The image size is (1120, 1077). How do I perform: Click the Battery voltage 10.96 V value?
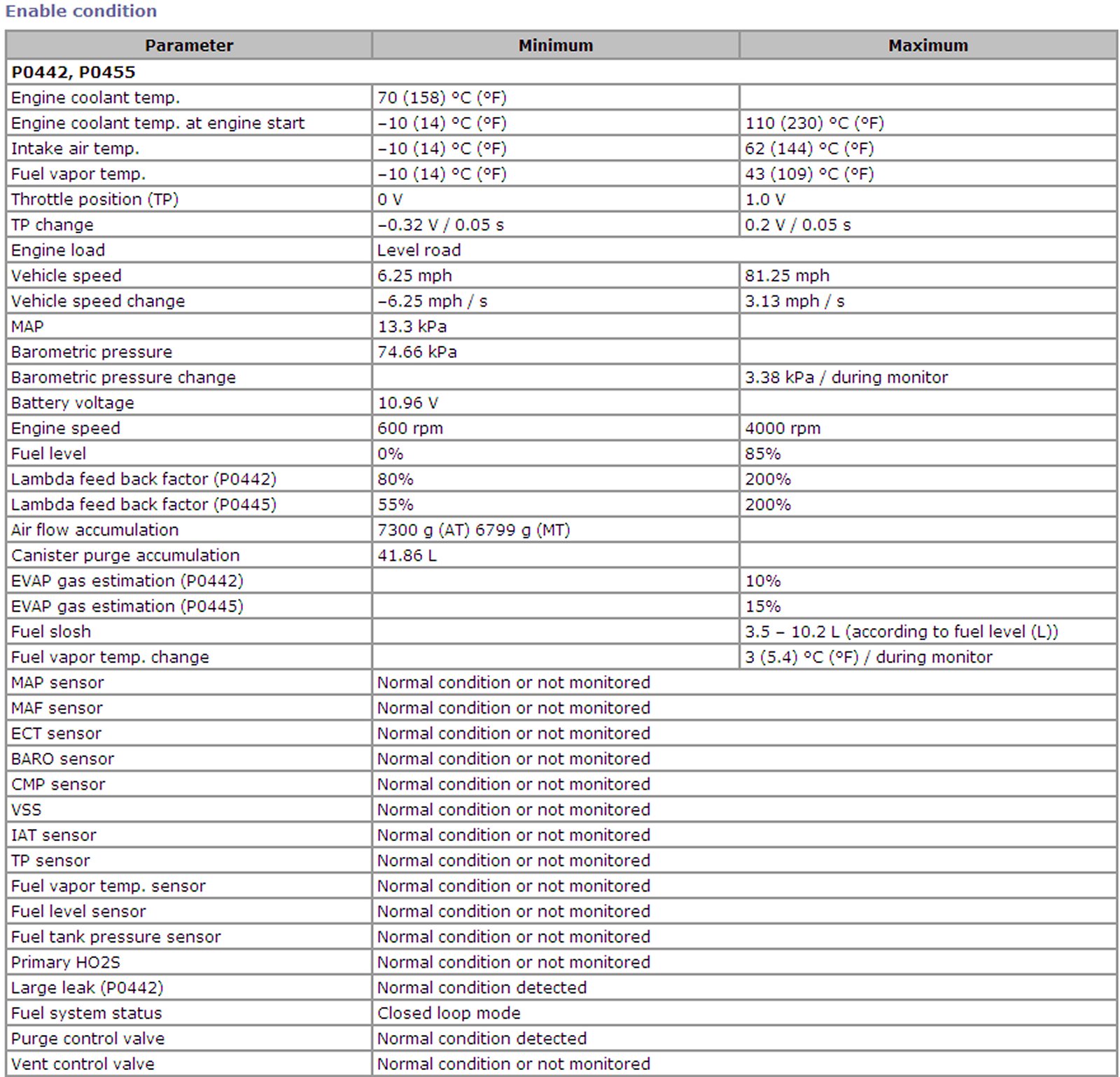click(408, 403)
